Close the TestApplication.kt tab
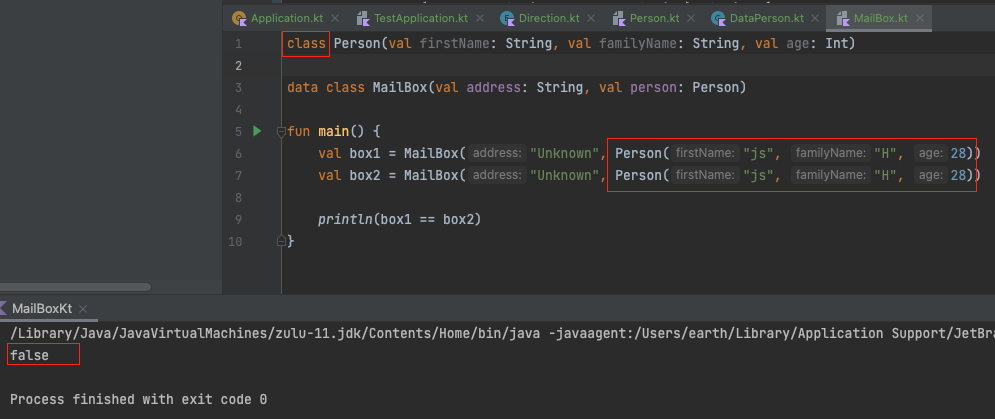 480,18
